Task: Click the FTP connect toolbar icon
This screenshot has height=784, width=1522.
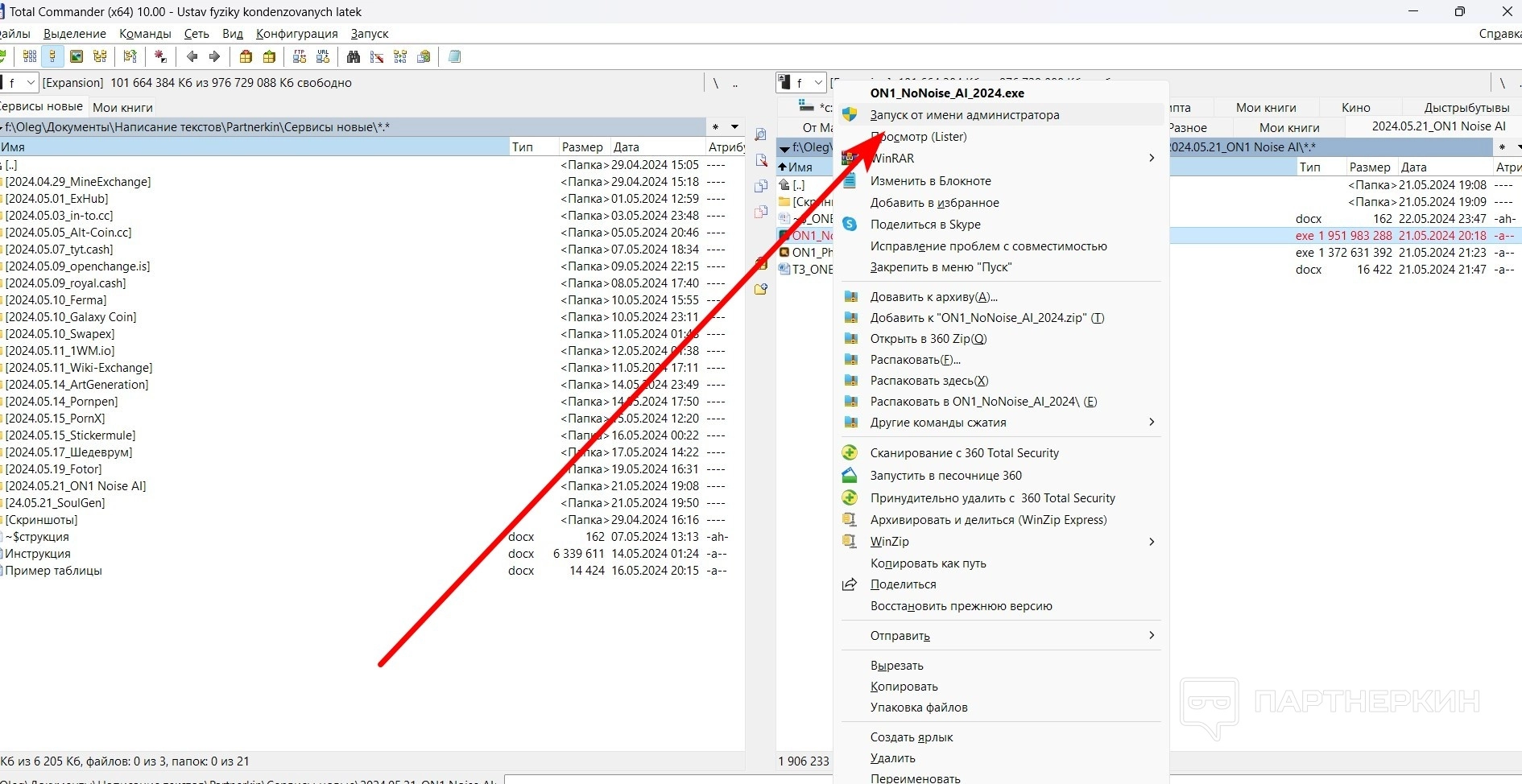Action: point(300,56)
